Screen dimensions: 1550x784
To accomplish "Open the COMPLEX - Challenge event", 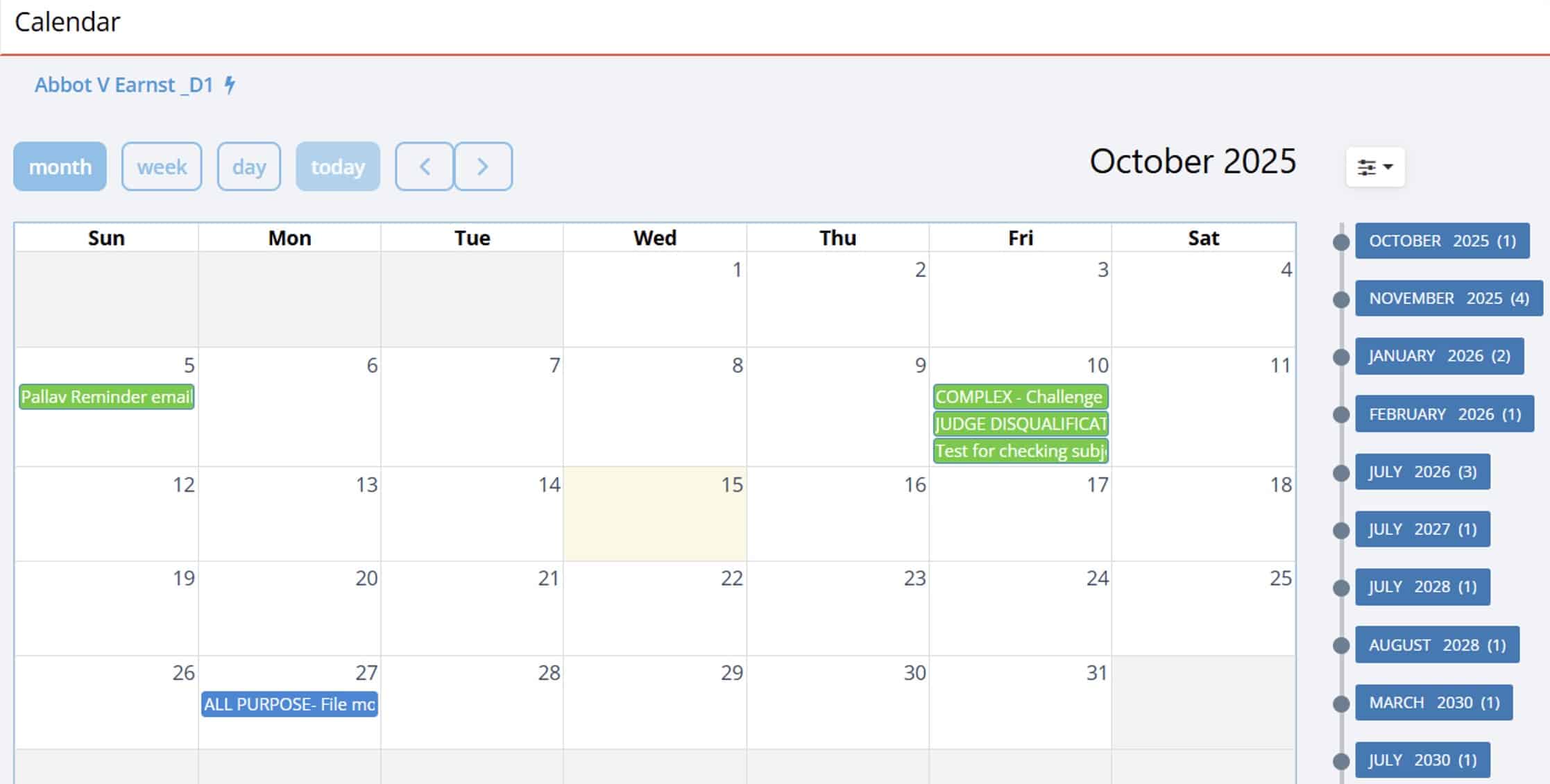I will [x=1020, y=397].
